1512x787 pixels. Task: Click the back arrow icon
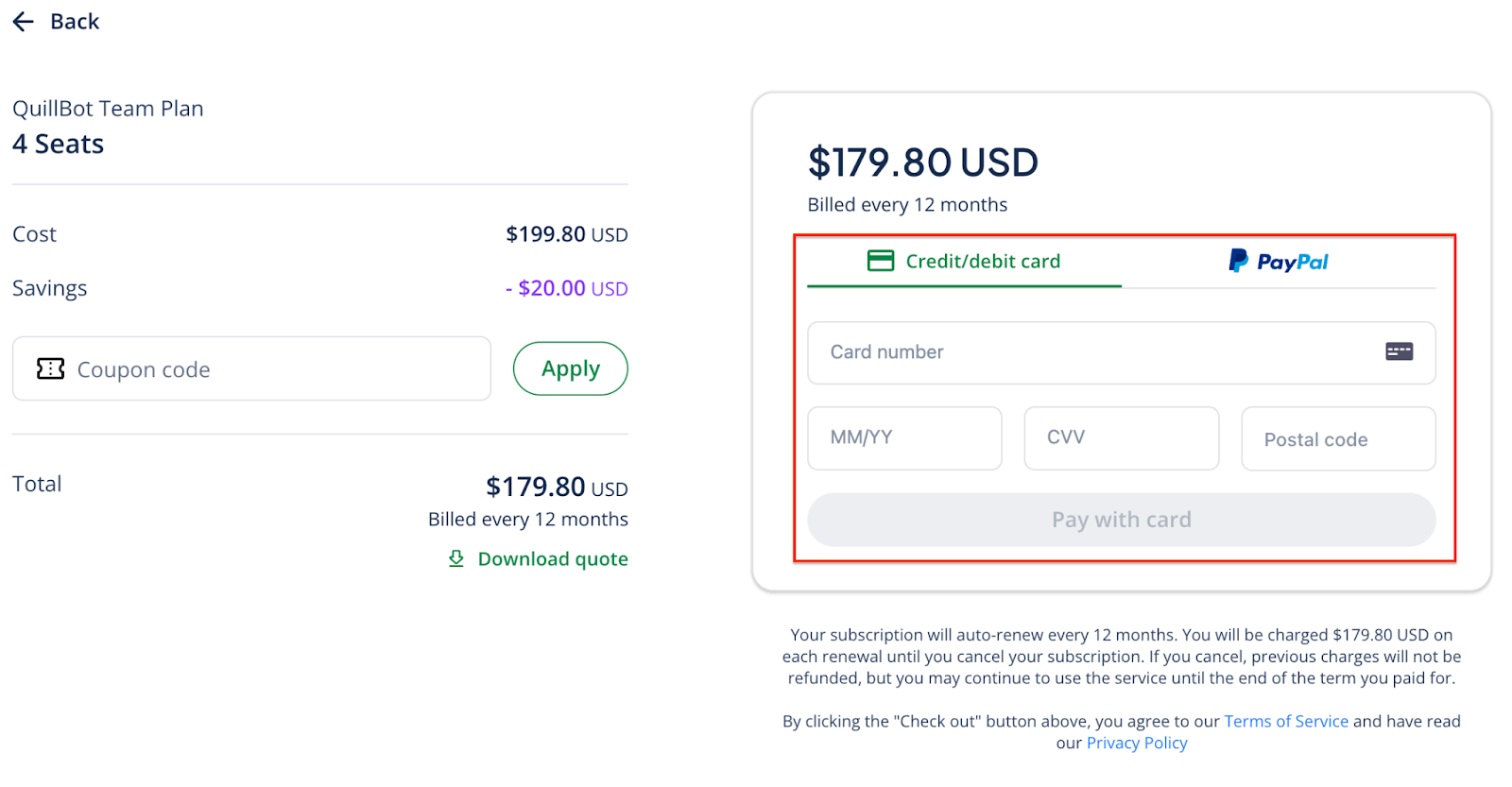(x=24, y=22)
